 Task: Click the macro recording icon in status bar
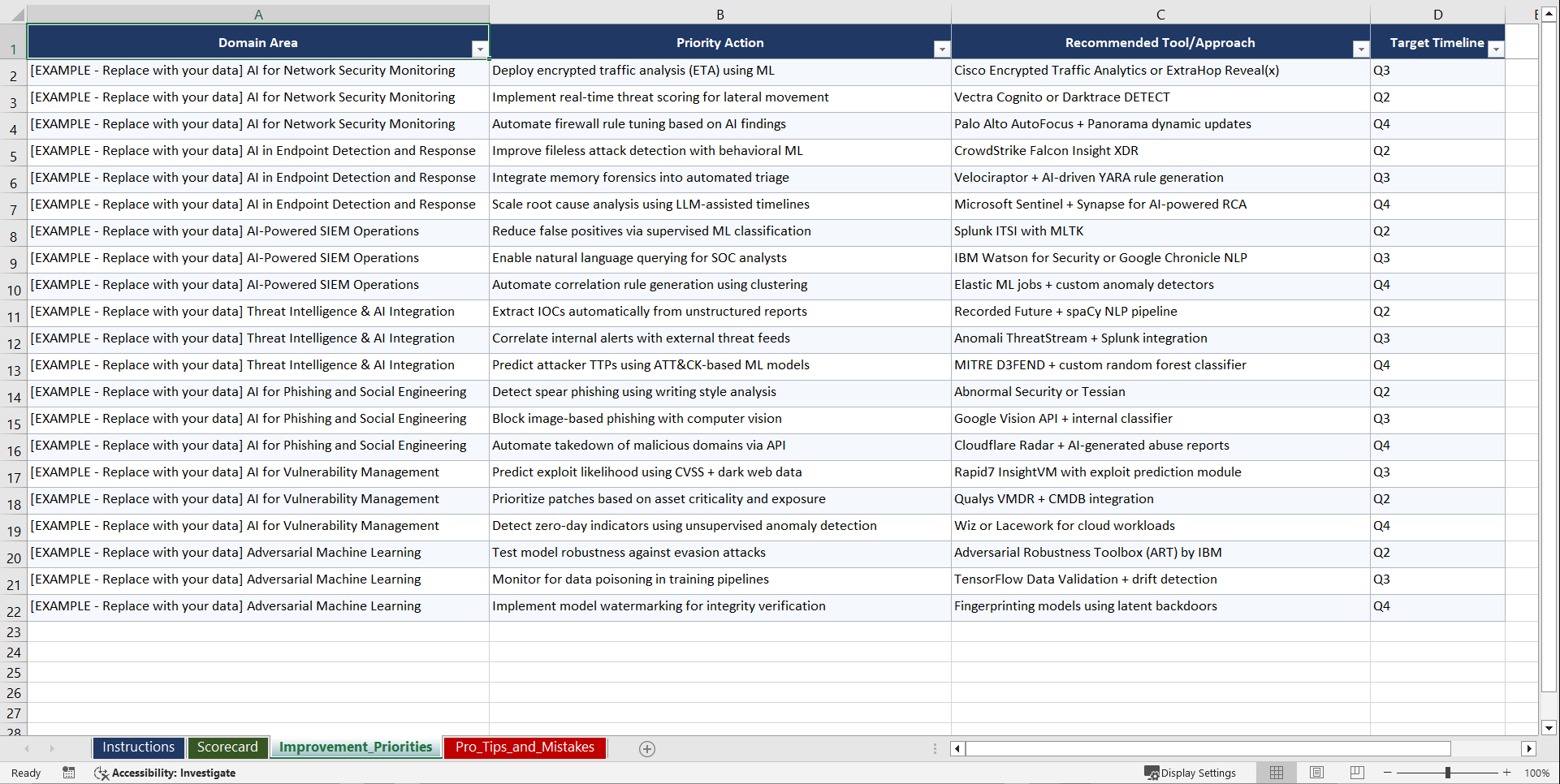click(x=69, y=773)
